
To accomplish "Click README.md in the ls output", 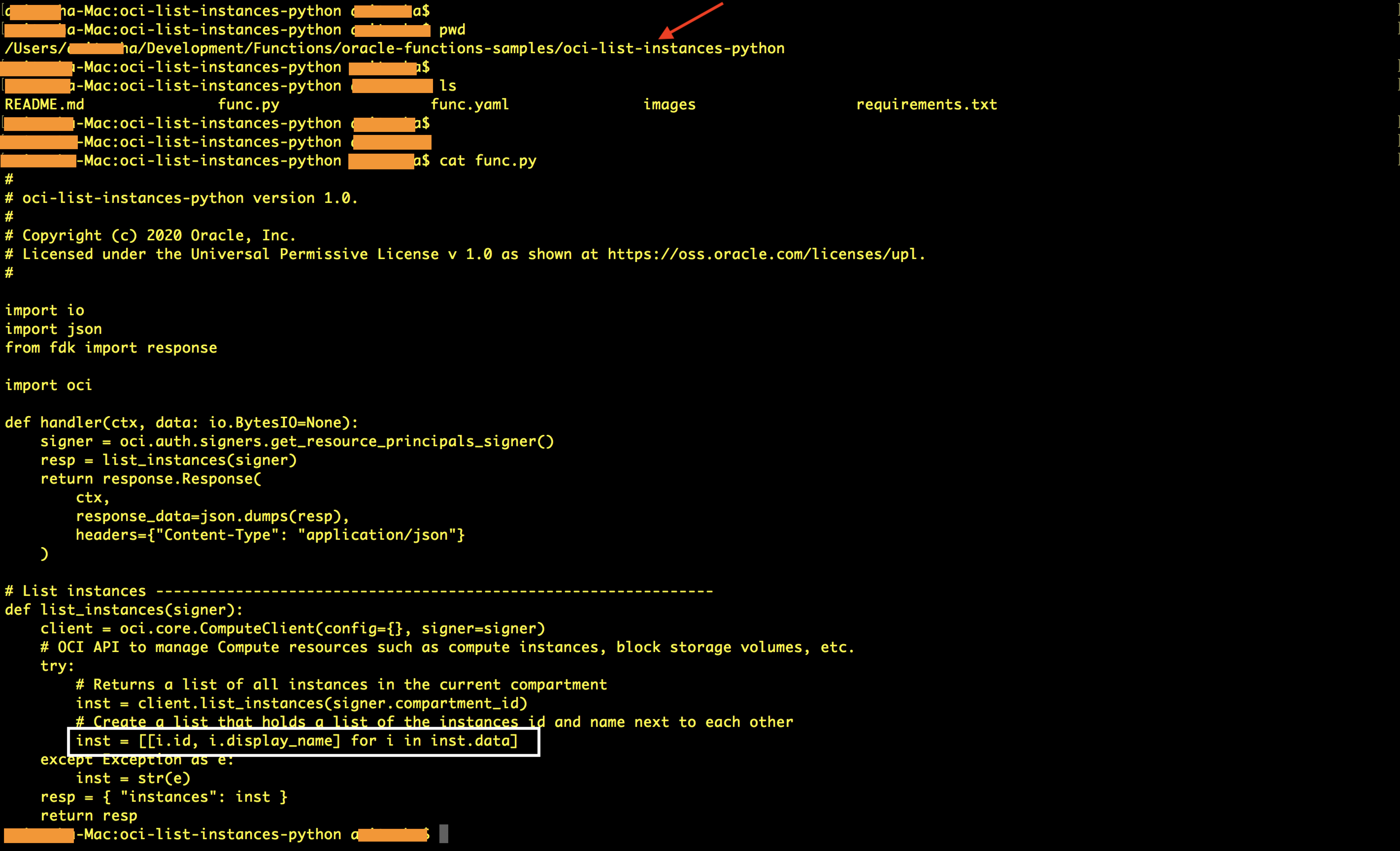I will (x=44, y=104).
